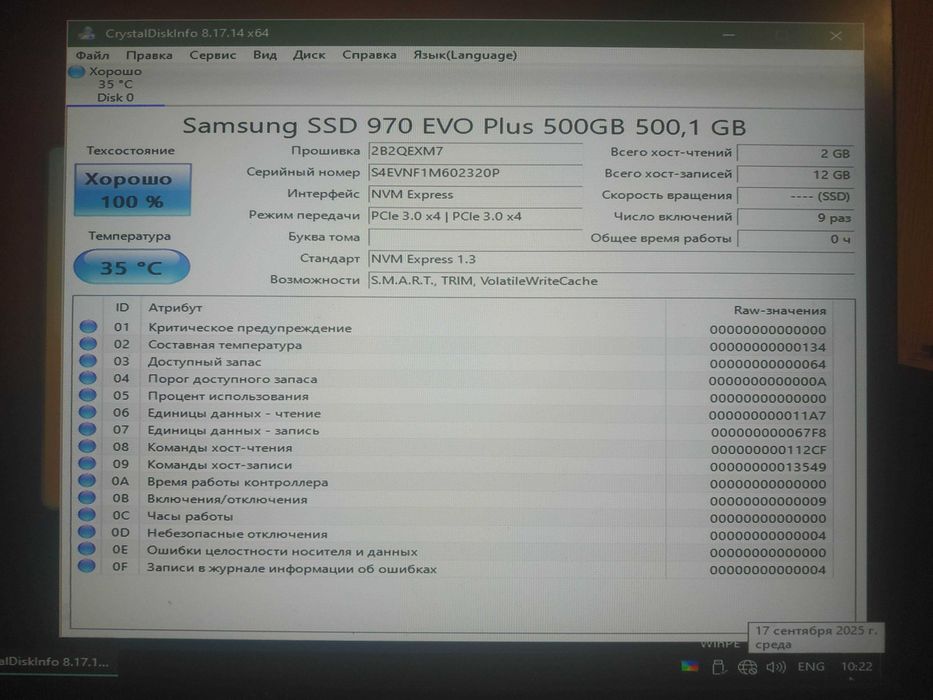This screenshot has height=700, width=933.
Task: Open the Справка menu
Action: tap(369, 55)
